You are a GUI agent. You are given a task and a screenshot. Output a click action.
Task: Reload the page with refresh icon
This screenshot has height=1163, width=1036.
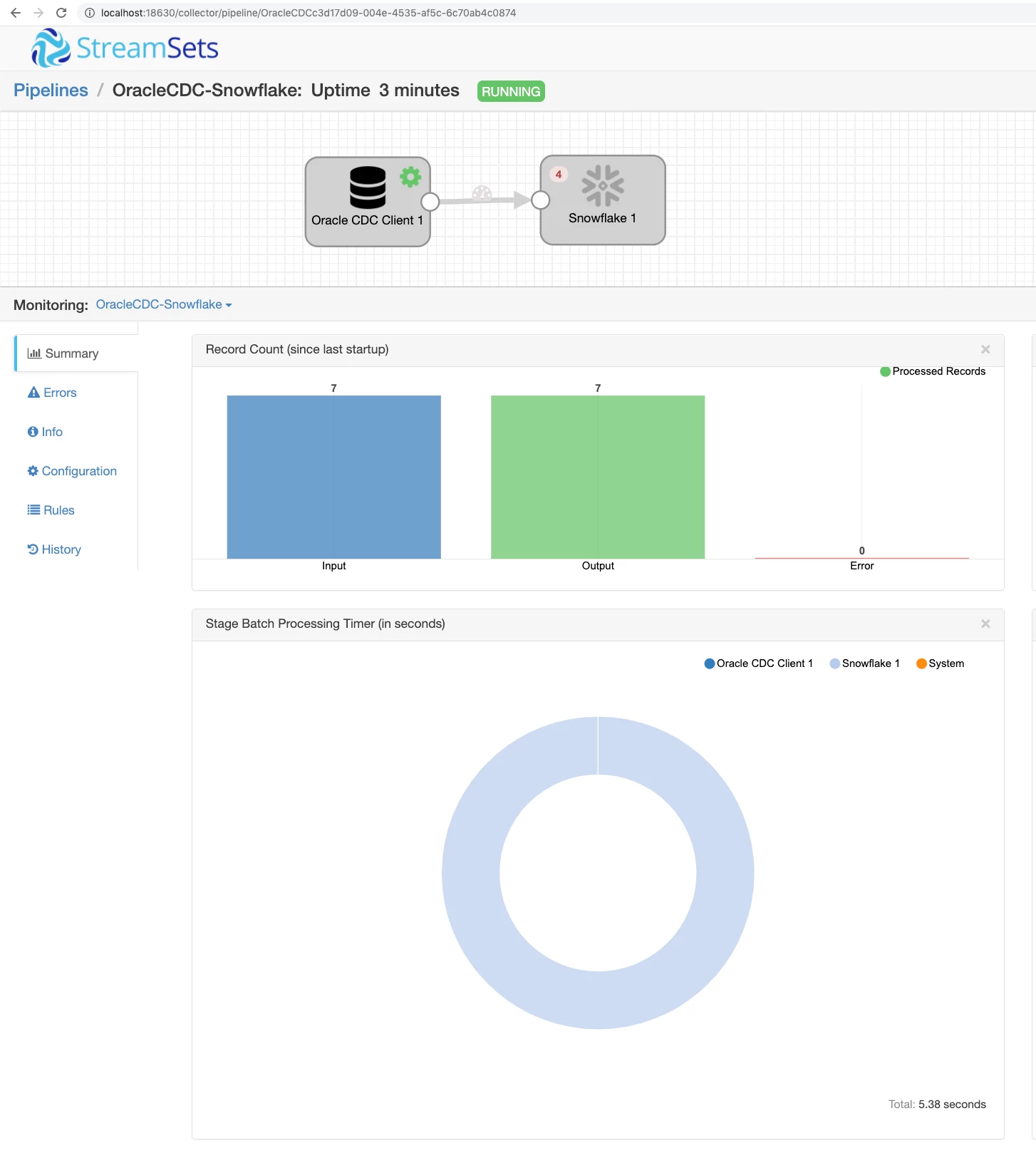(x=61, y=13)
